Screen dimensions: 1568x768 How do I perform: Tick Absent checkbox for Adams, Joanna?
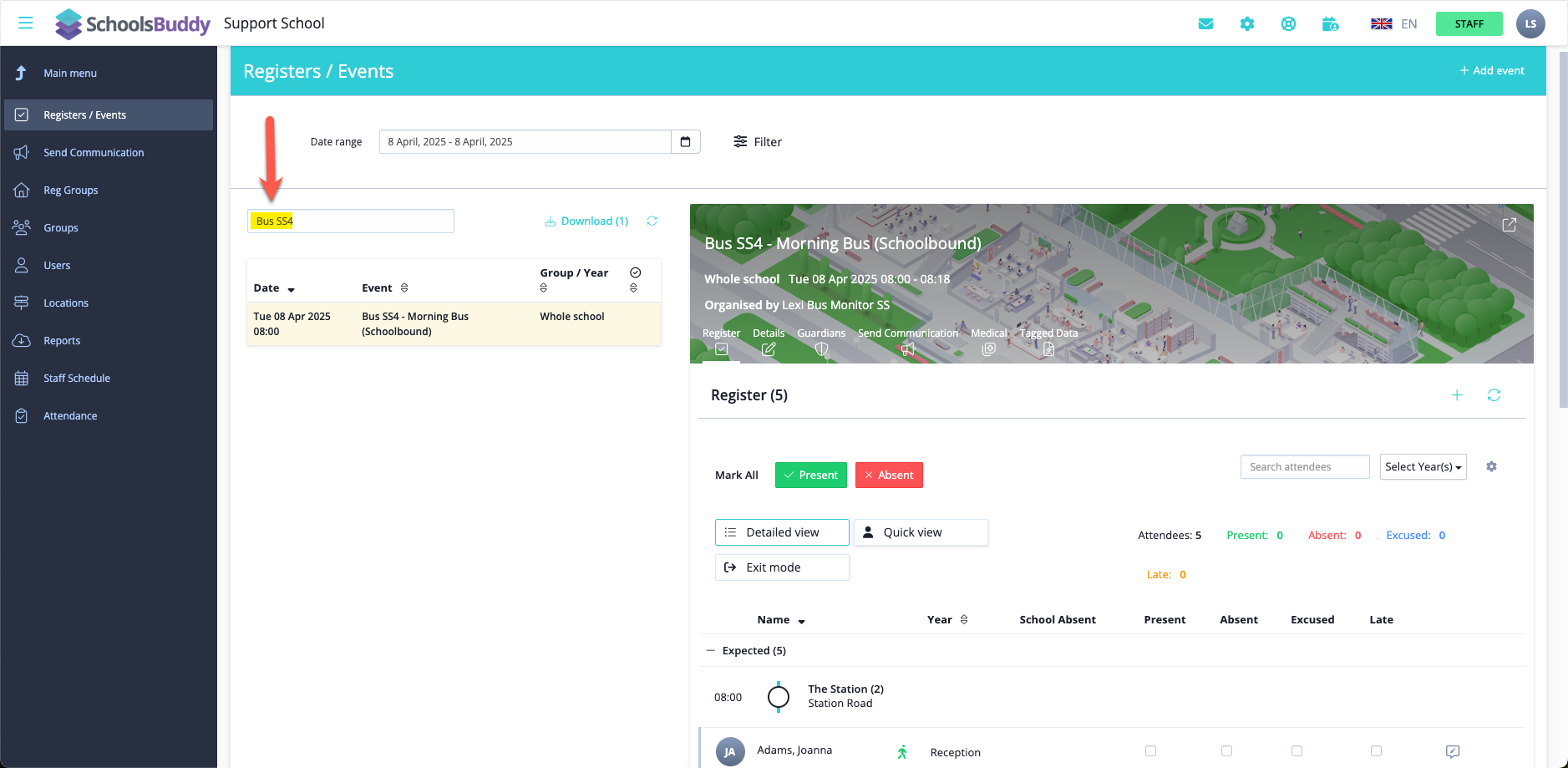point(1226,751)
